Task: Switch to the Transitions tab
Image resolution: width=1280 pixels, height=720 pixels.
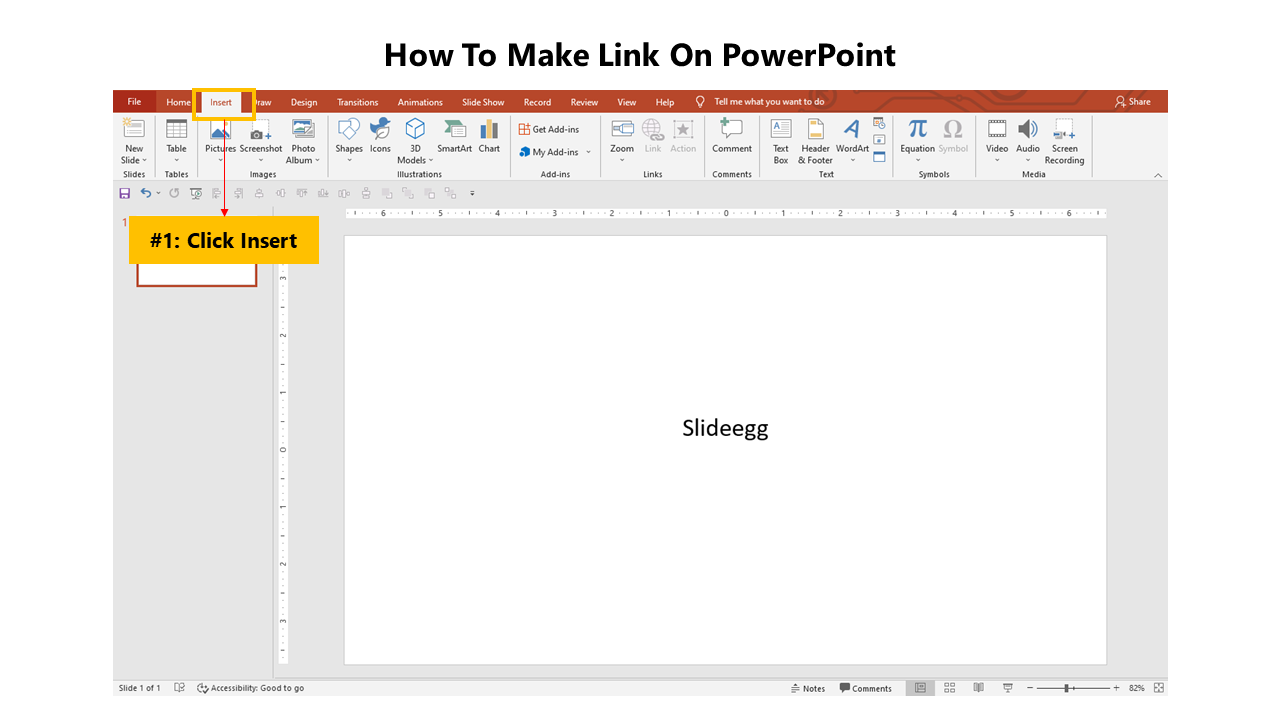Action: (x=358, y=102)
